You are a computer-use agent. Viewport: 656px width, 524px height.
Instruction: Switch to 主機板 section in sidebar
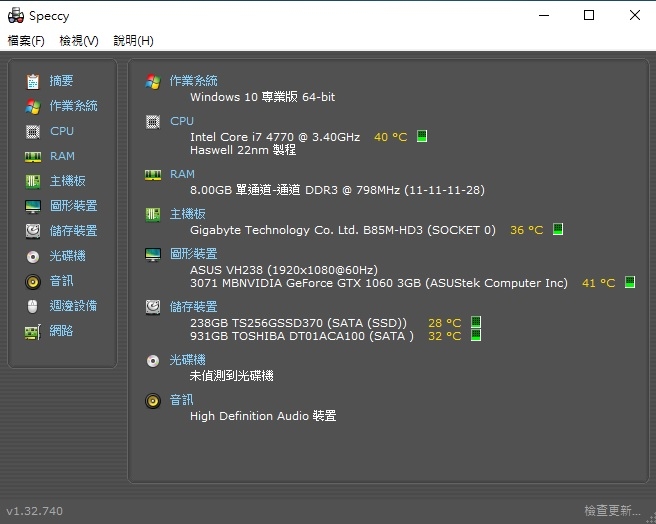(x=67, y=181)
